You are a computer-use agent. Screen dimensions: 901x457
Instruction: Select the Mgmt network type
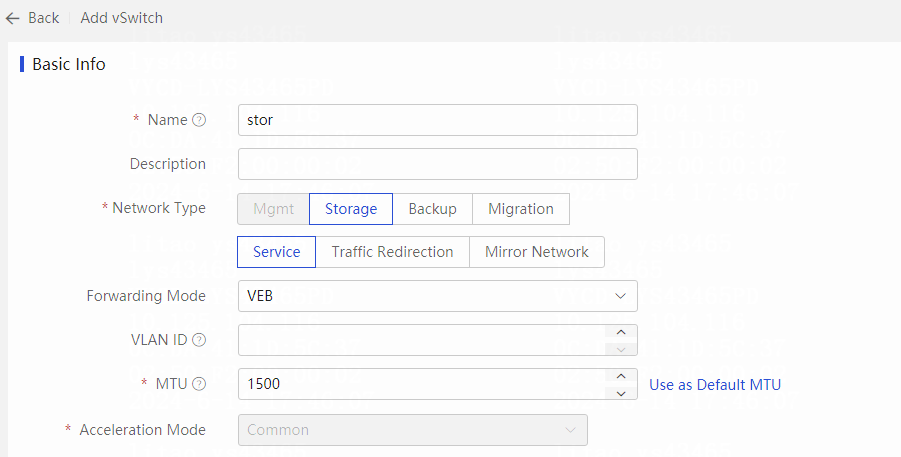coord(274,209)
